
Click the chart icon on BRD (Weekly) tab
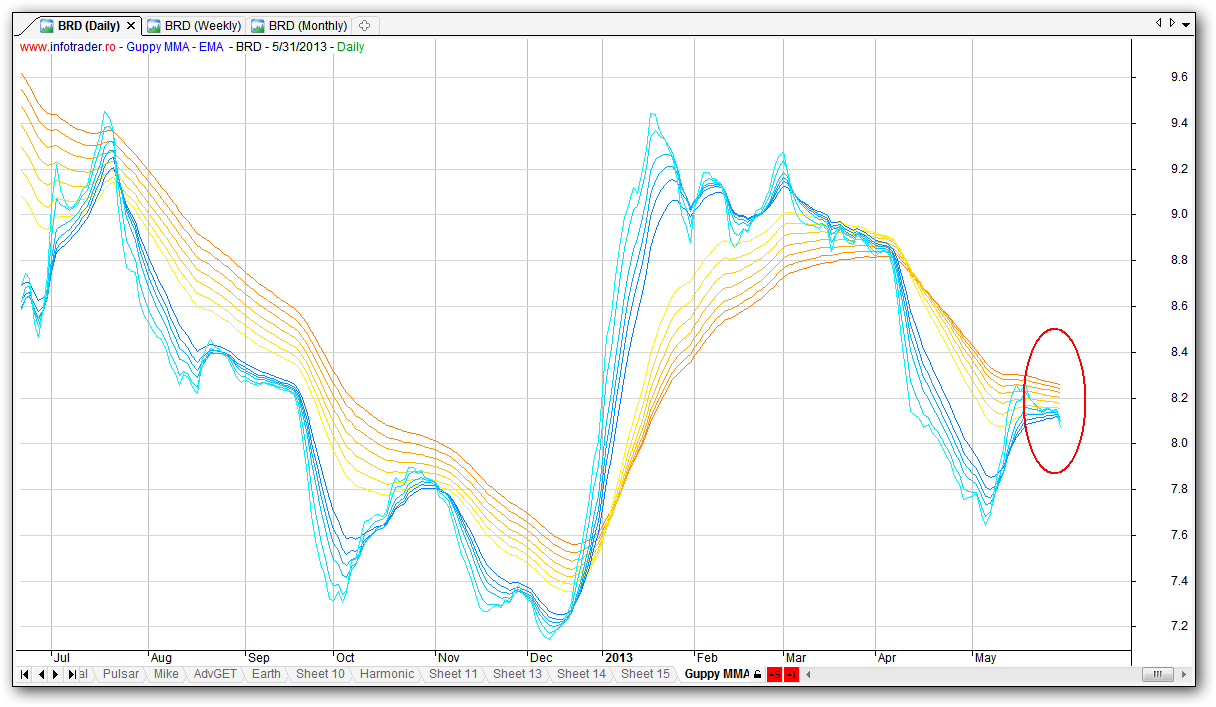pos(154,26)
